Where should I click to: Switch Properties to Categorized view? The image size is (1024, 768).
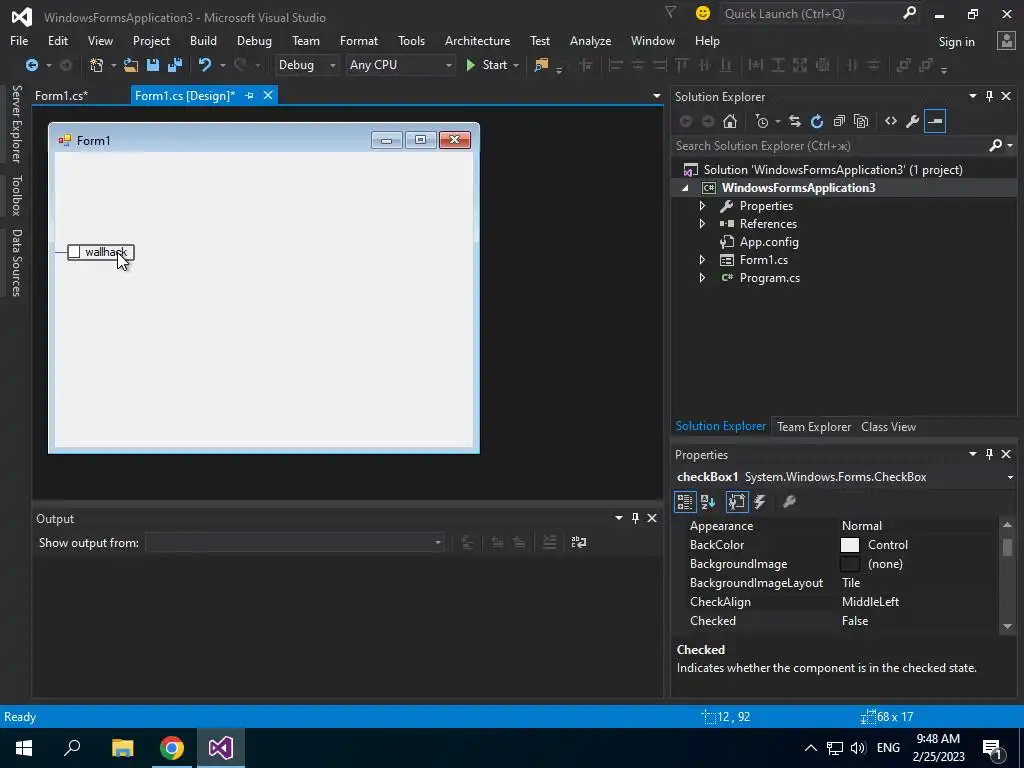coord(684,502)
